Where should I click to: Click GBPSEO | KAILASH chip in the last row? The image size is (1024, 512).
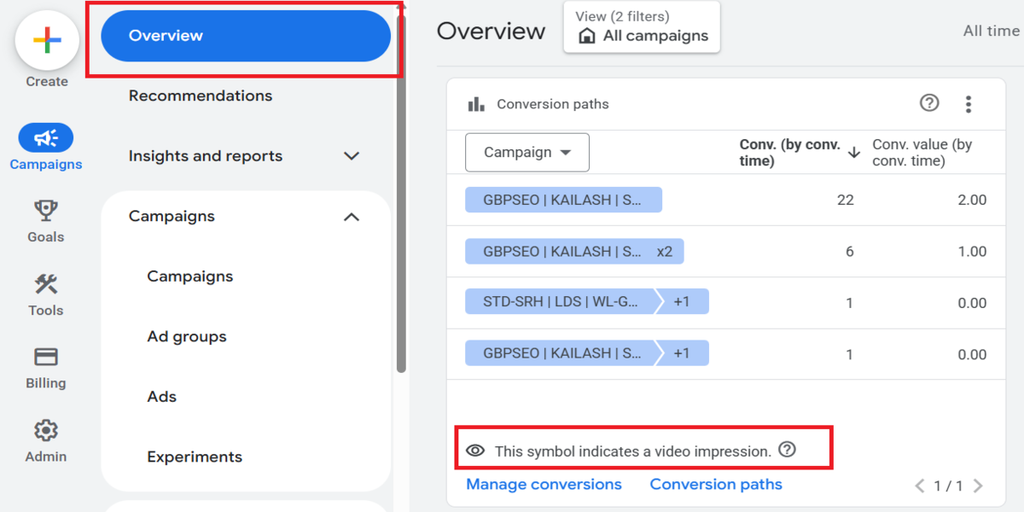point(560,353)
